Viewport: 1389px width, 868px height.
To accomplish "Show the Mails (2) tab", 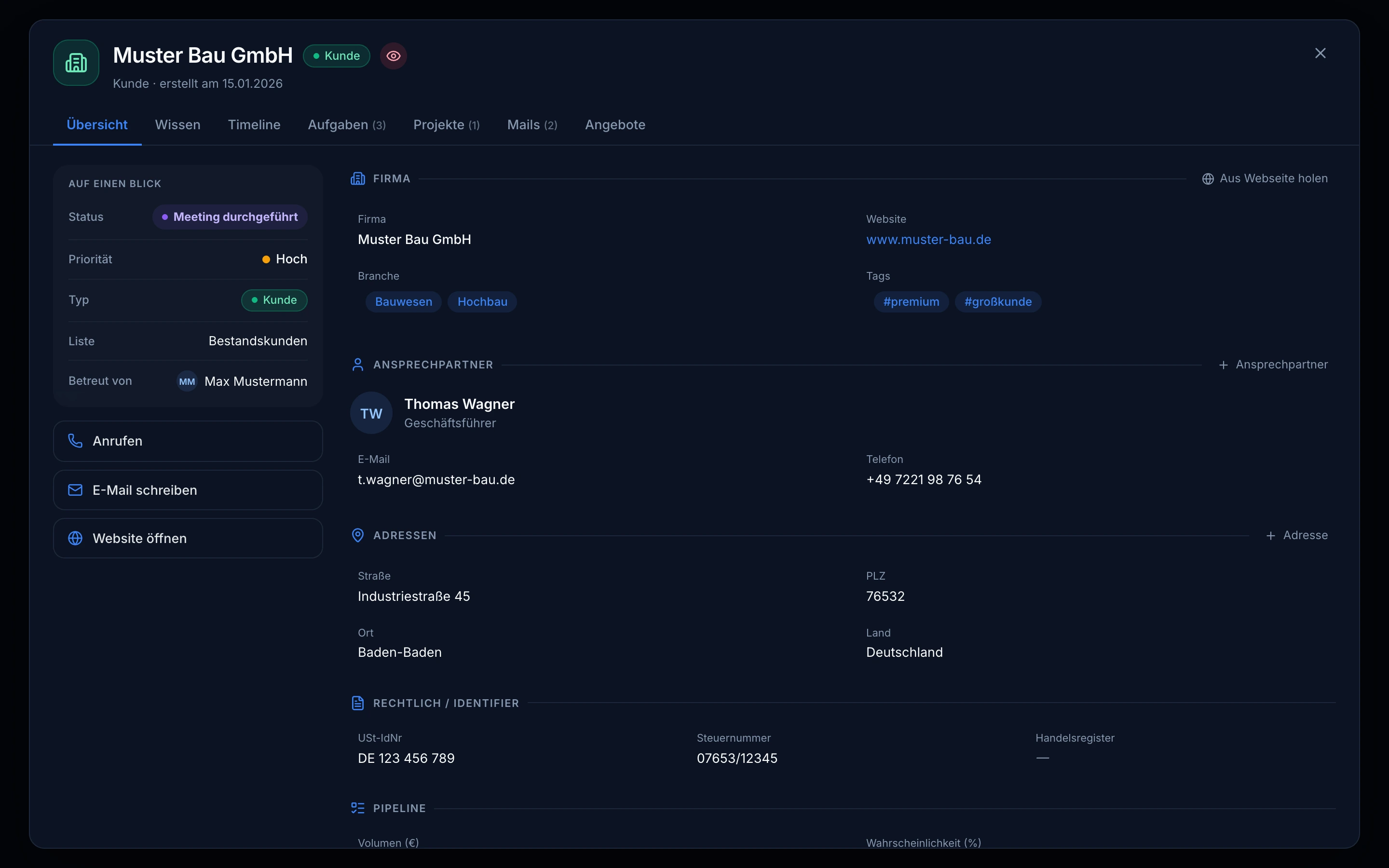I will click(x=532, y=124).
